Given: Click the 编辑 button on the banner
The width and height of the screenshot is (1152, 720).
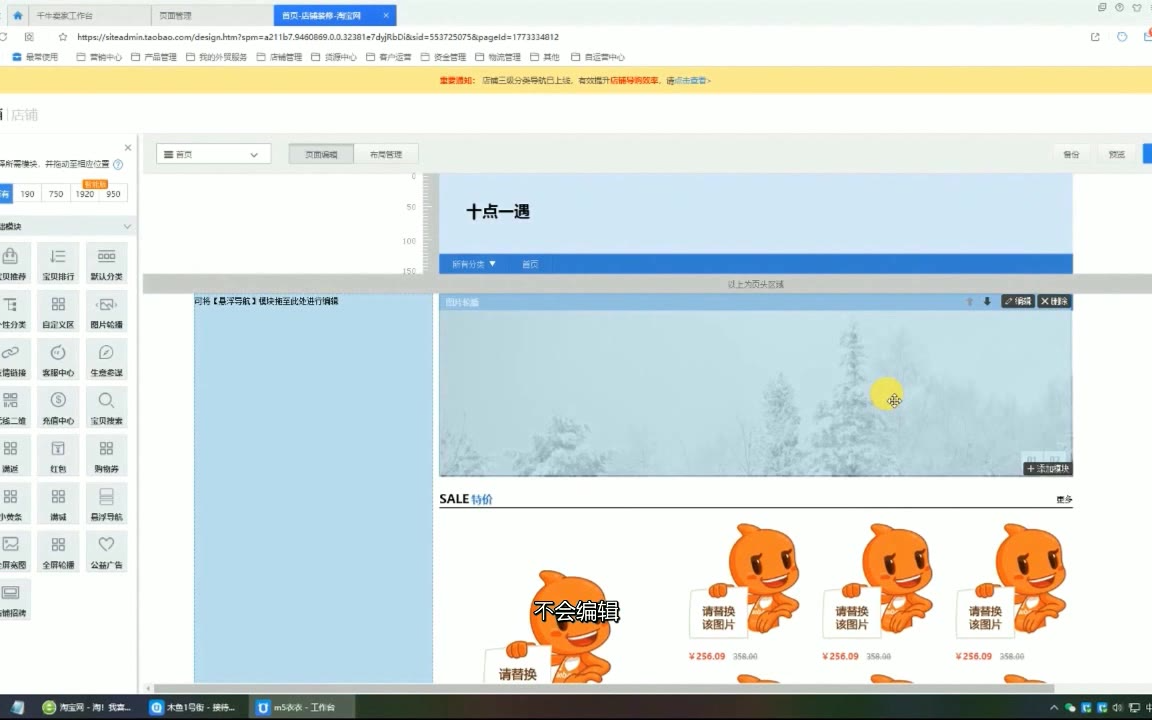Looking at the screenshot, I should pos(1018,301).
